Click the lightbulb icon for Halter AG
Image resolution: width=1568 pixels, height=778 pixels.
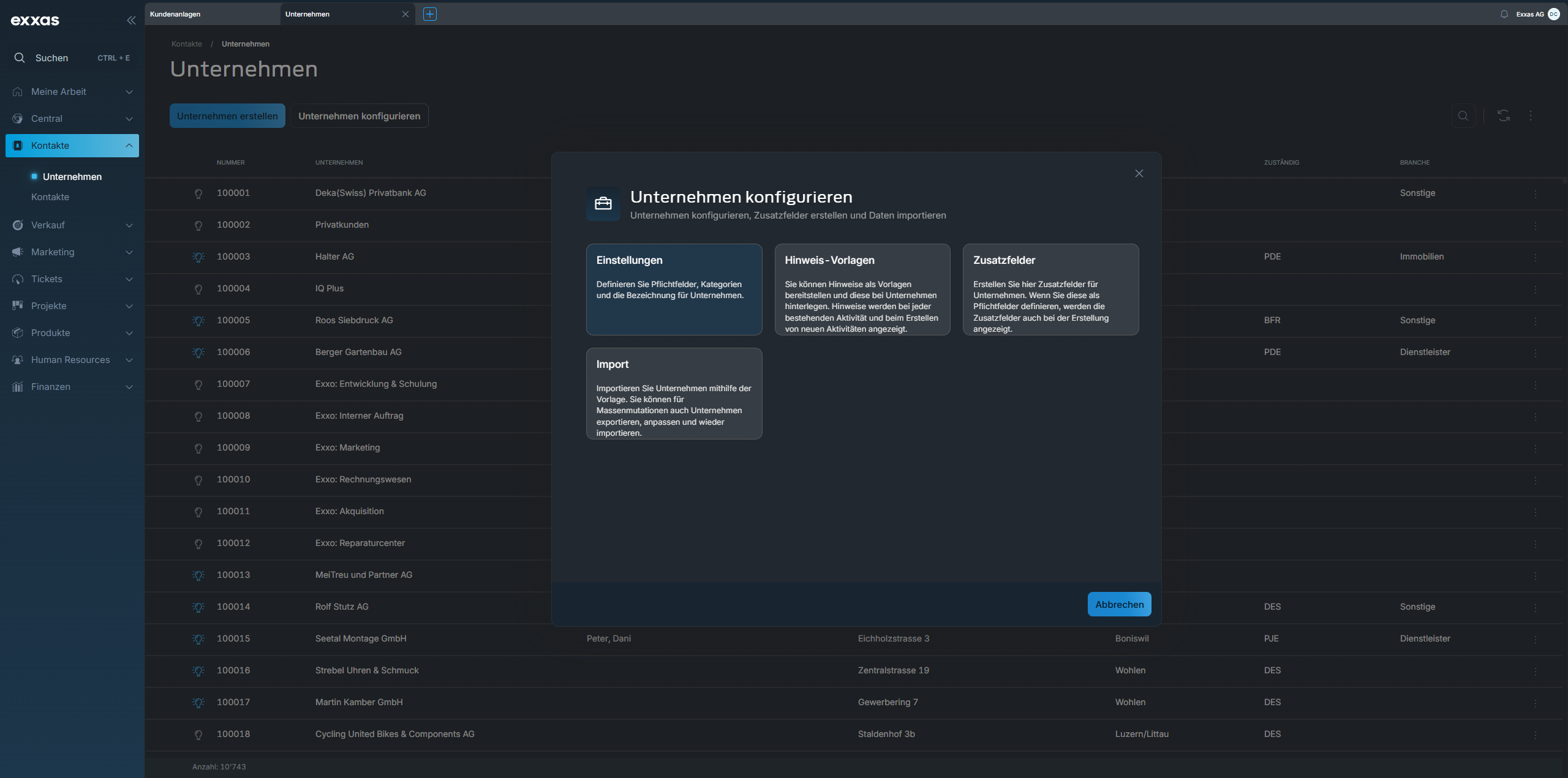click(198, 257)
